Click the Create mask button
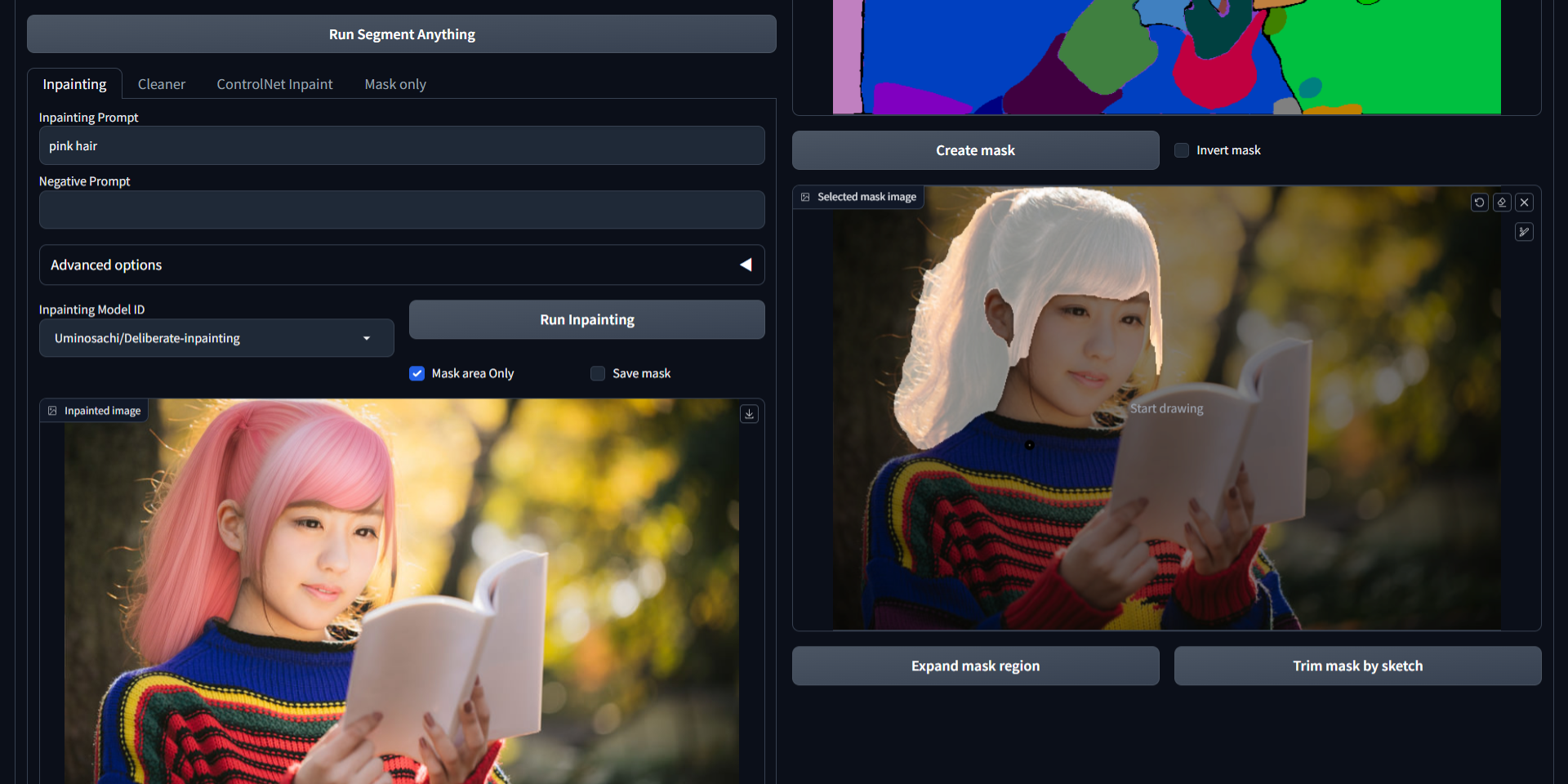The width and height of the screenshot is (1568, 784). [x=975, y=150]
